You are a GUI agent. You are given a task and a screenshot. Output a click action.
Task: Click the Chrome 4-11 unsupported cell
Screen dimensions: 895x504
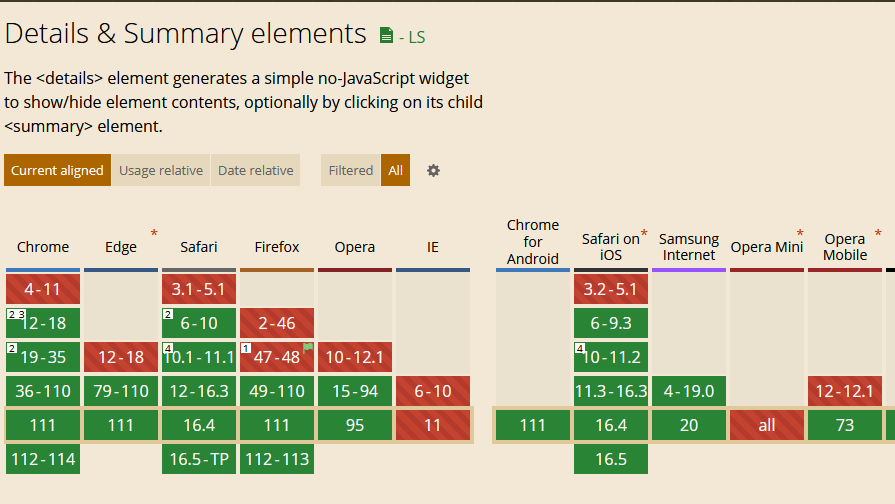click(x=43, y=290)
